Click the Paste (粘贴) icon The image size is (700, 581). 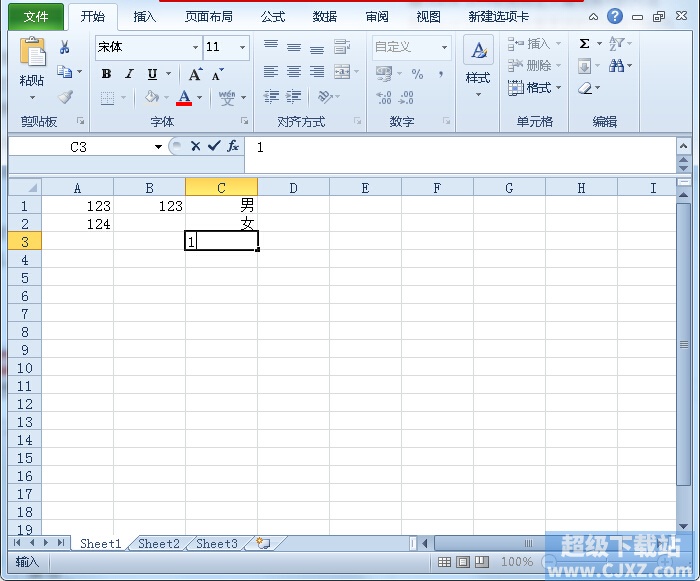tap(32, 56)
